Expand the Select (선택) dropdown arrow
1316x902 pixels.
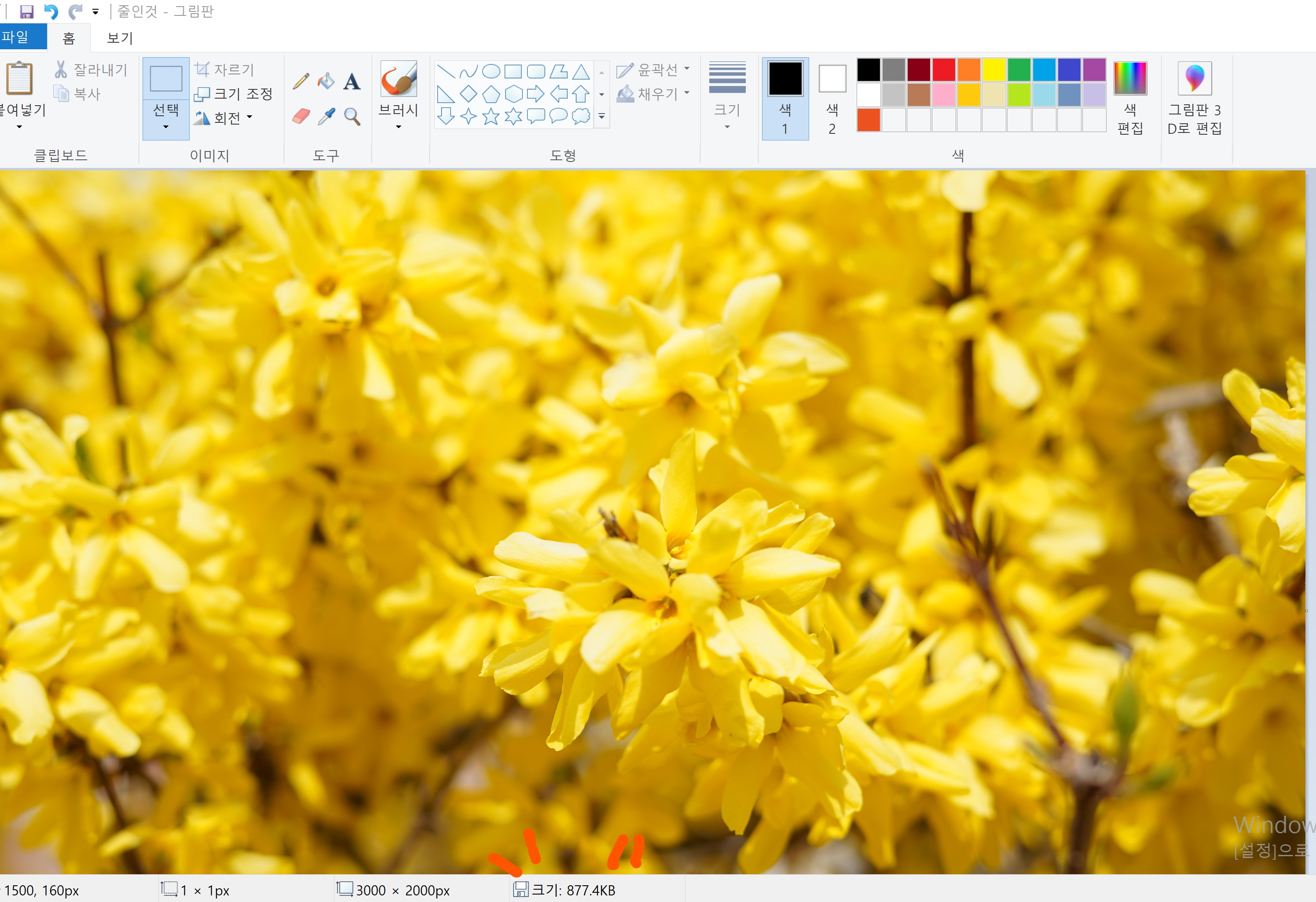[165, 126]
